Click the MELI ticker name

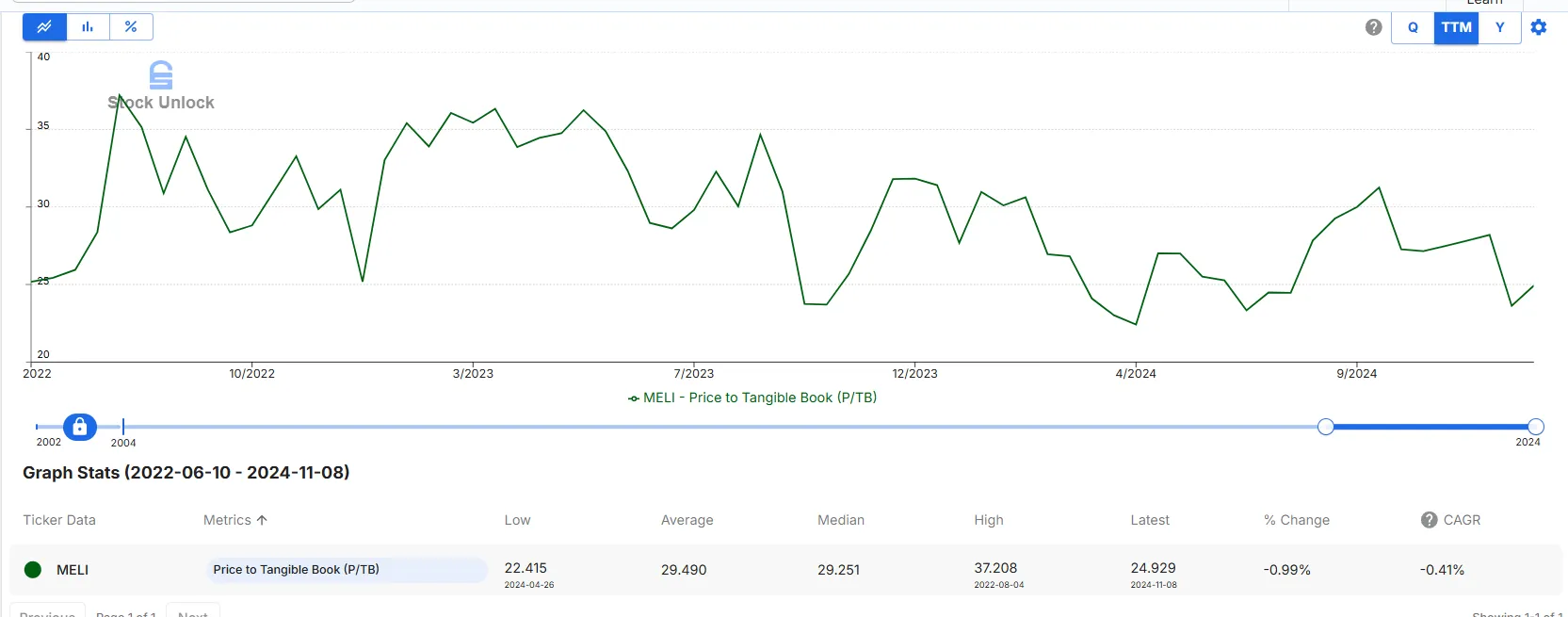(73, 570)
